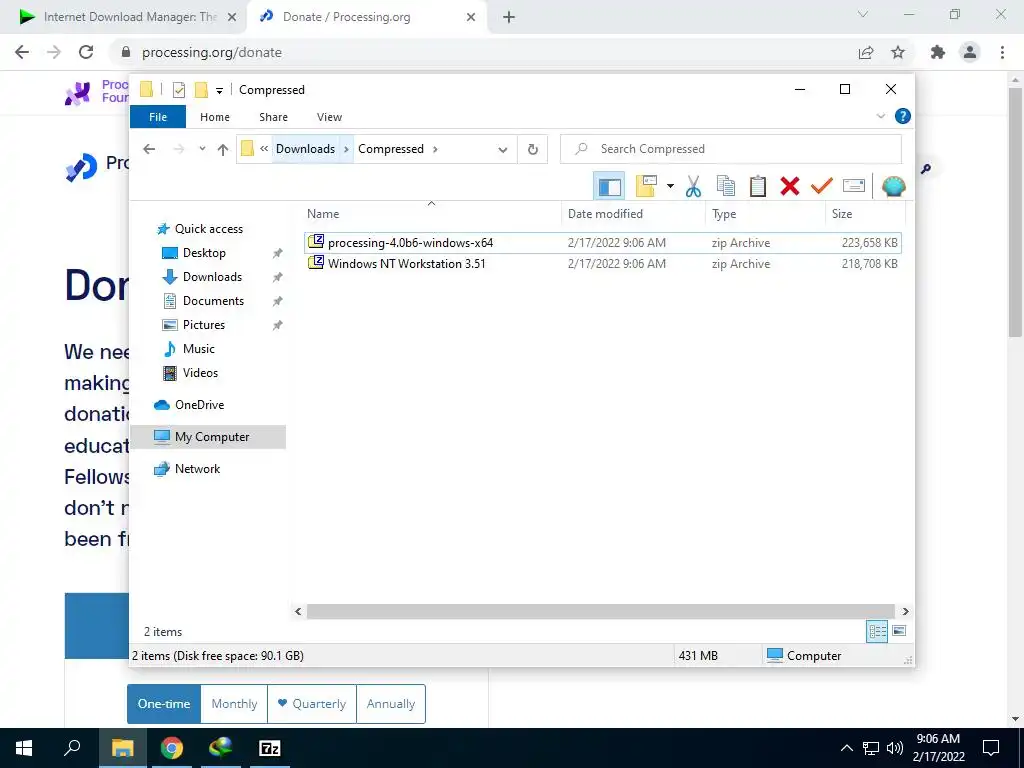Open recent locations dropdown arrow
The image size is (1024, 768).
tap(202, 149)
